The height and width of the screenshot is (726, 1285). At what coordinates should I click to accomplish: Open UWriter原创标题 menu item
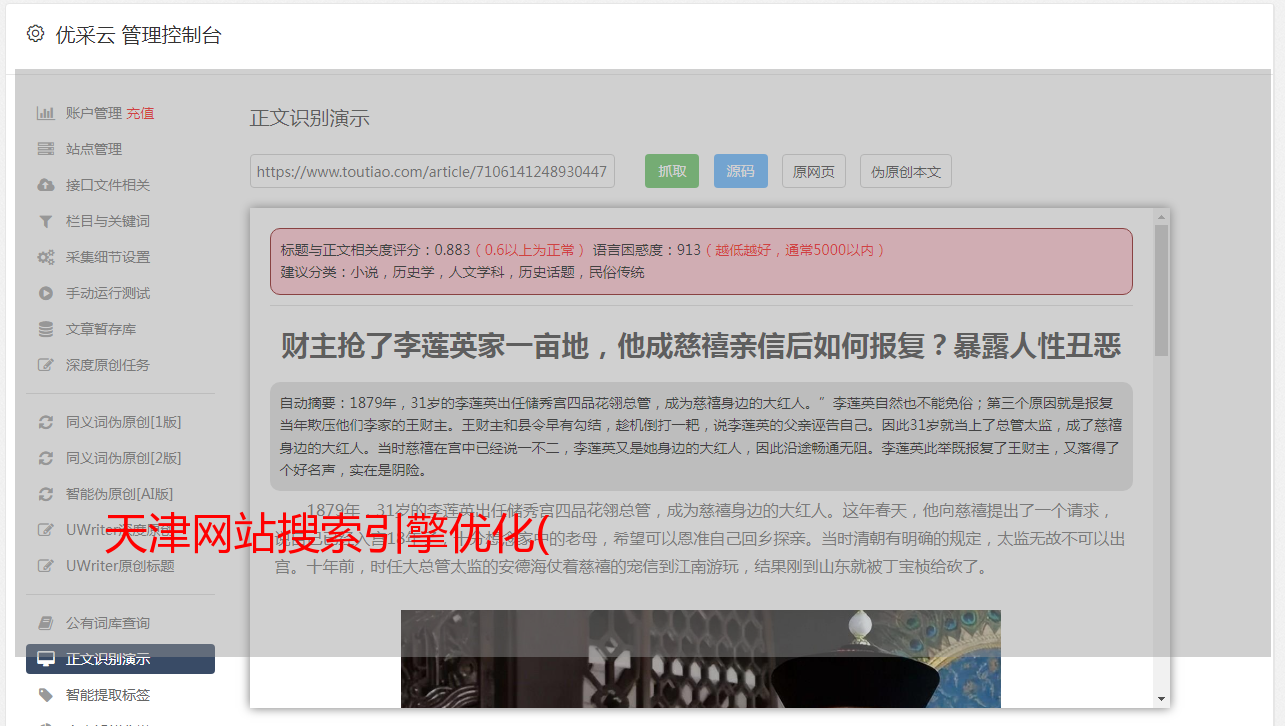pos(120,566)
